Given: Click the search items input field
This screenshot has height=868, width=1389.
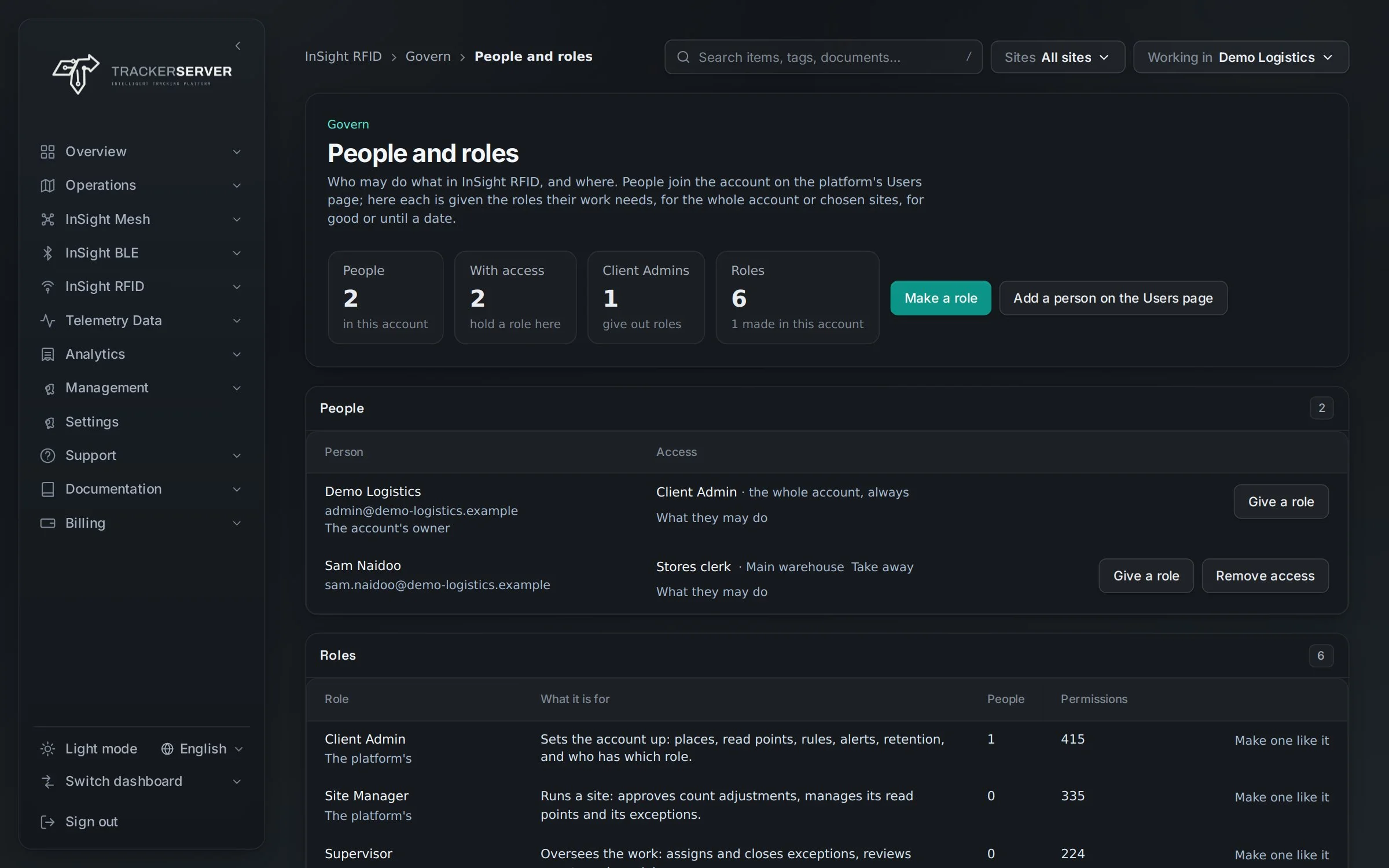Looking at the screenshot, I should pyautogui.click(x=823, y=57).
